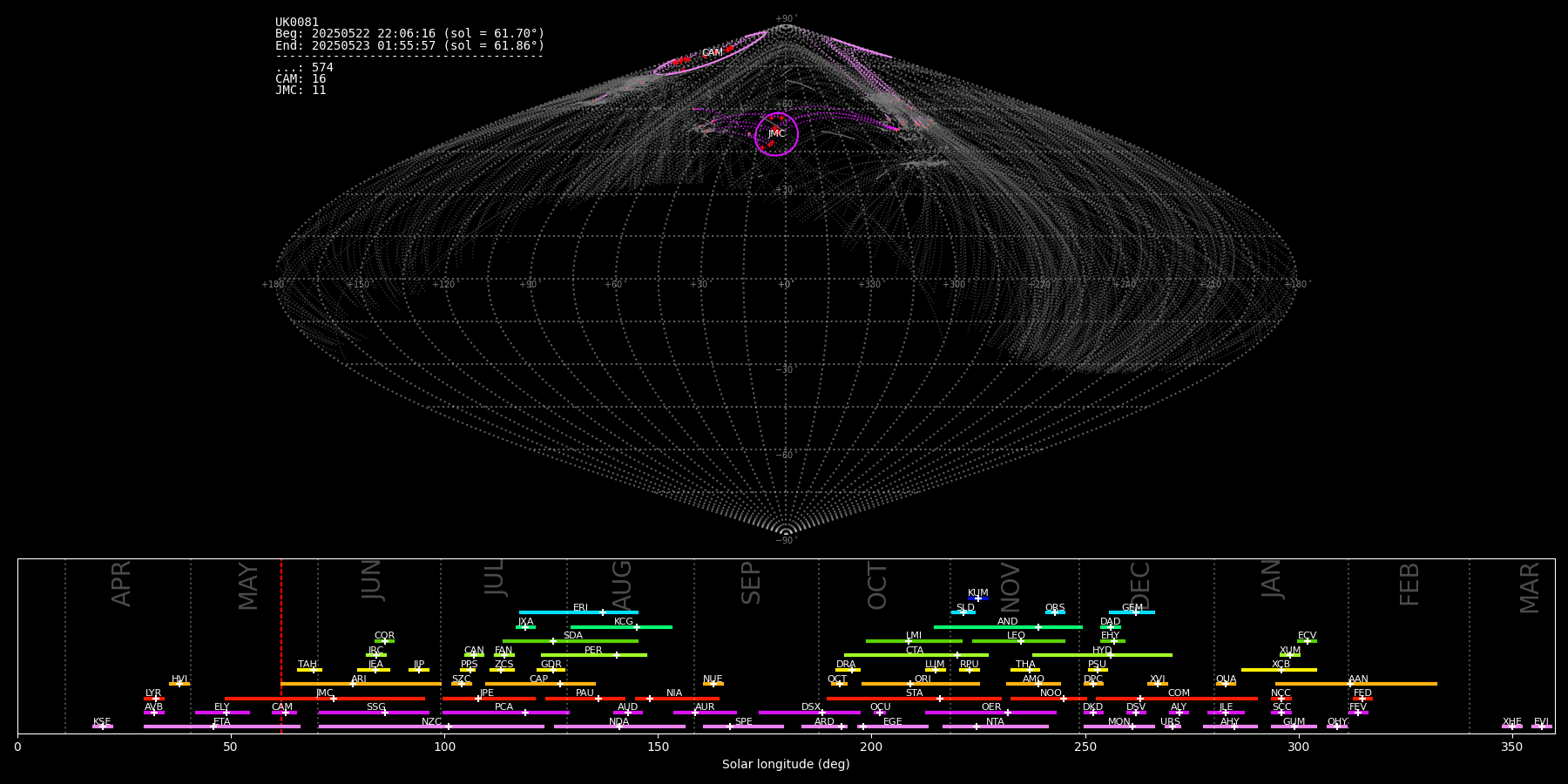Click the HYD shower label
Image resolution: width=1568 pixels, height=784 pixels.
(1102, 651)
